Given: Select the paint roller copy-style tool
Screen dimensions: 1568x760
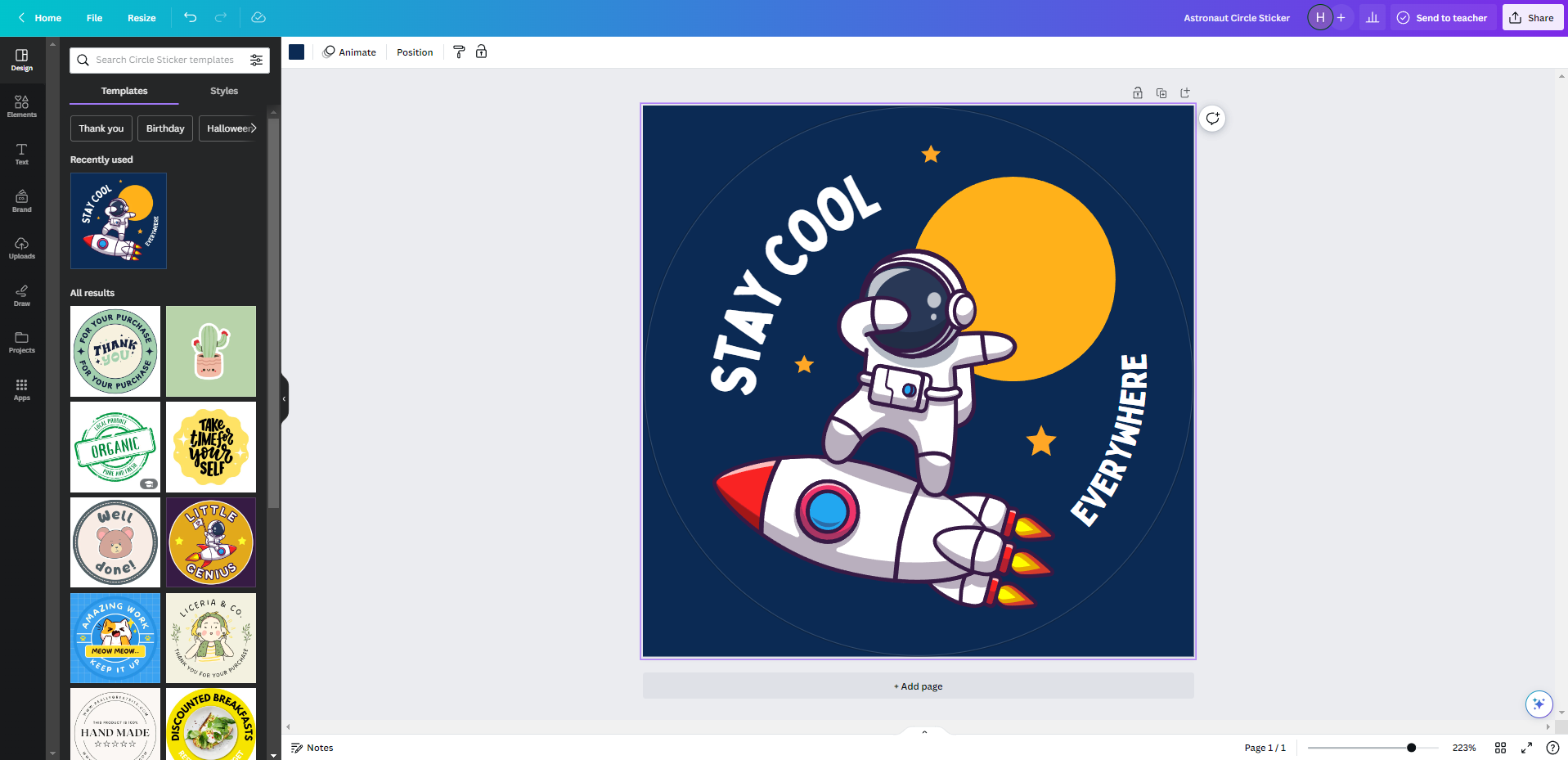Looking at the screenshot, I should (458, 52).
